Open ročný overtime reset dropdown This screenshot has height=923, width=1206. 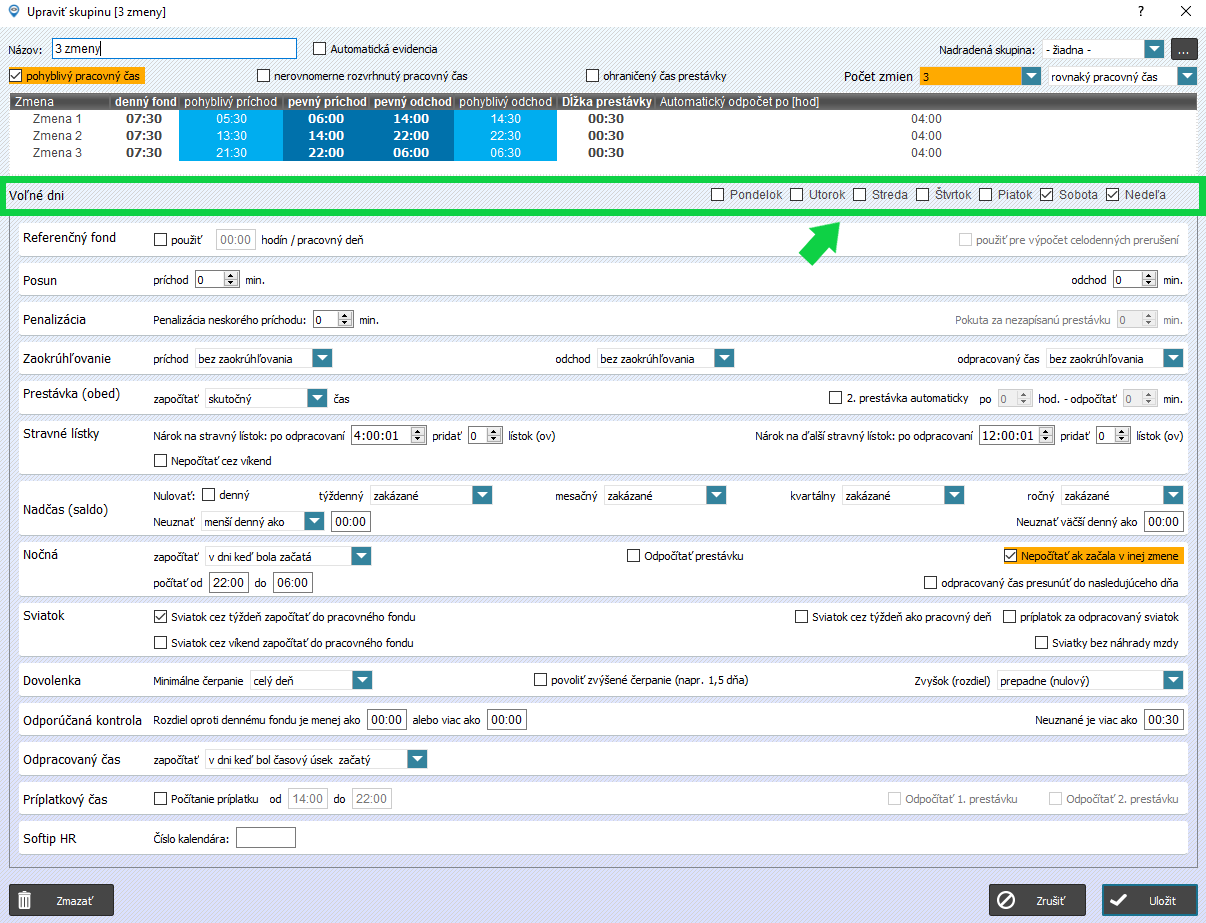tap(1174, 495)
